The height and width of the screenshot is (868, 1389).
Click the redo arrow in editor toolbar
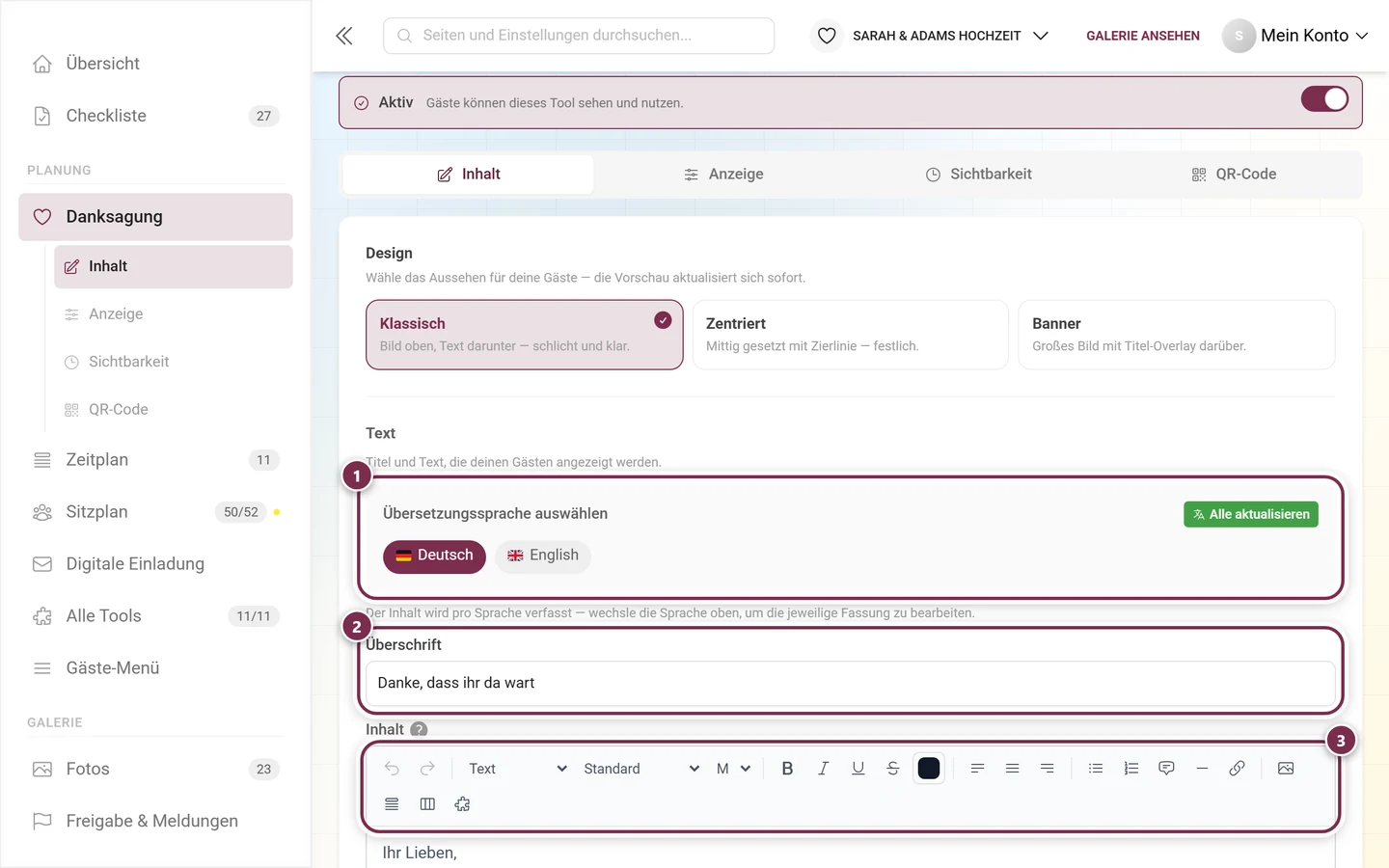click(427, 769)
